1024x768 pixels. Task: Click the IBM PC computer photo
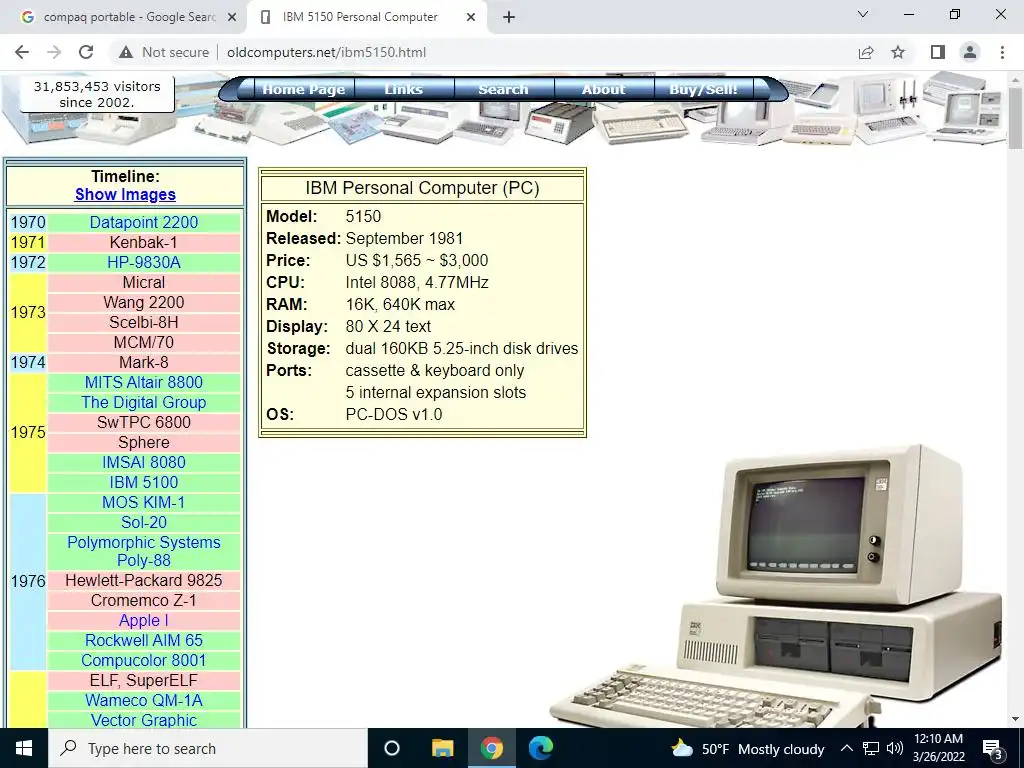pyautogui.click(x=777, y=586)
